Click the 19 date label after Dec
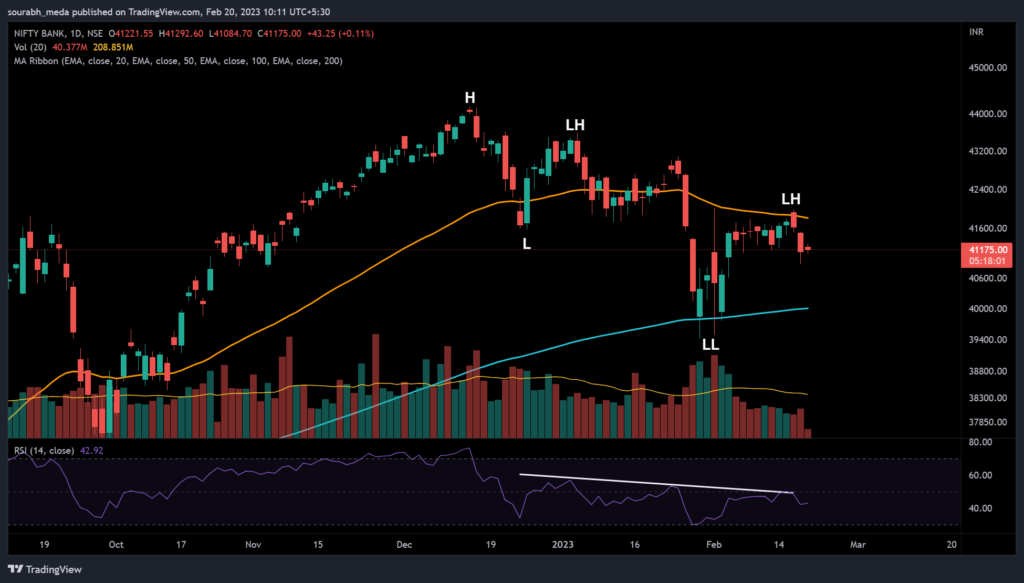The height and width of the screenshot is (583, 1024). (x=490, y=544)
